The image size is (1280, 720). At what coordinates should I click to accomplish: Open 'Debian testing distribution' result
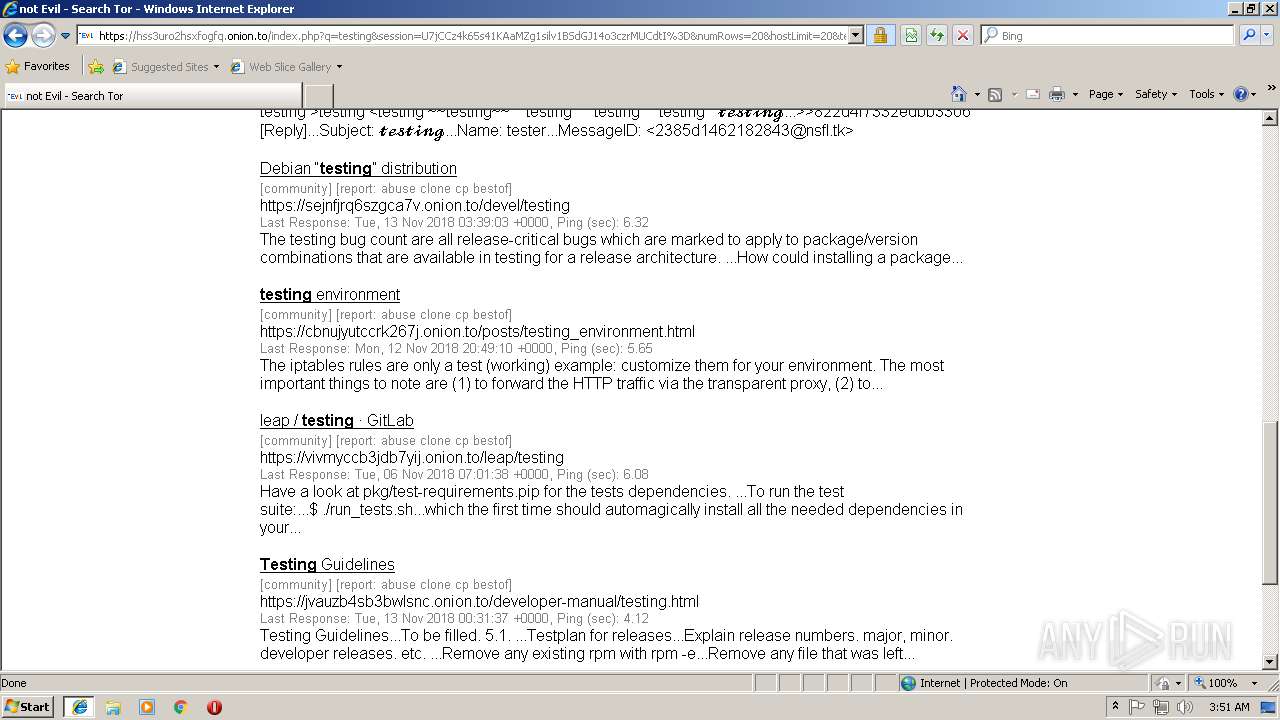tap(358, 168)
